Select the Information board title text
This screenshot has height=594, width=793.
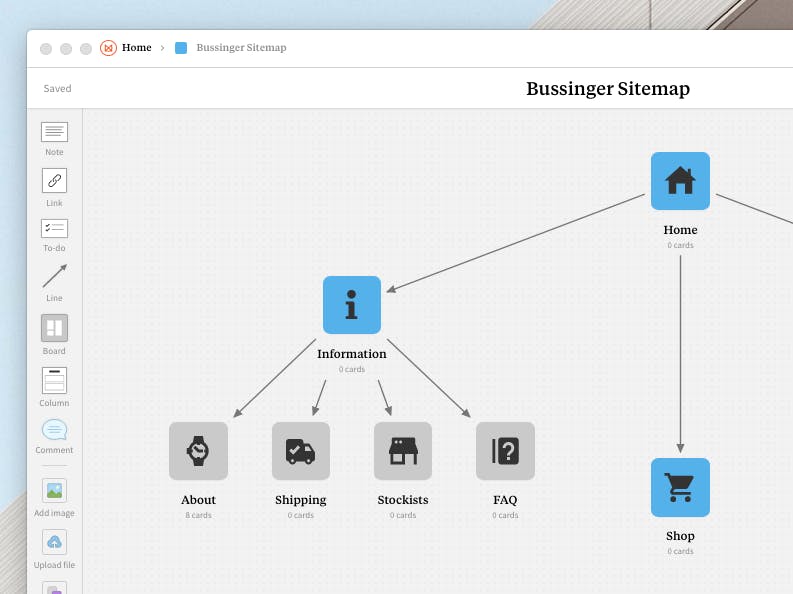coord(351,354)
